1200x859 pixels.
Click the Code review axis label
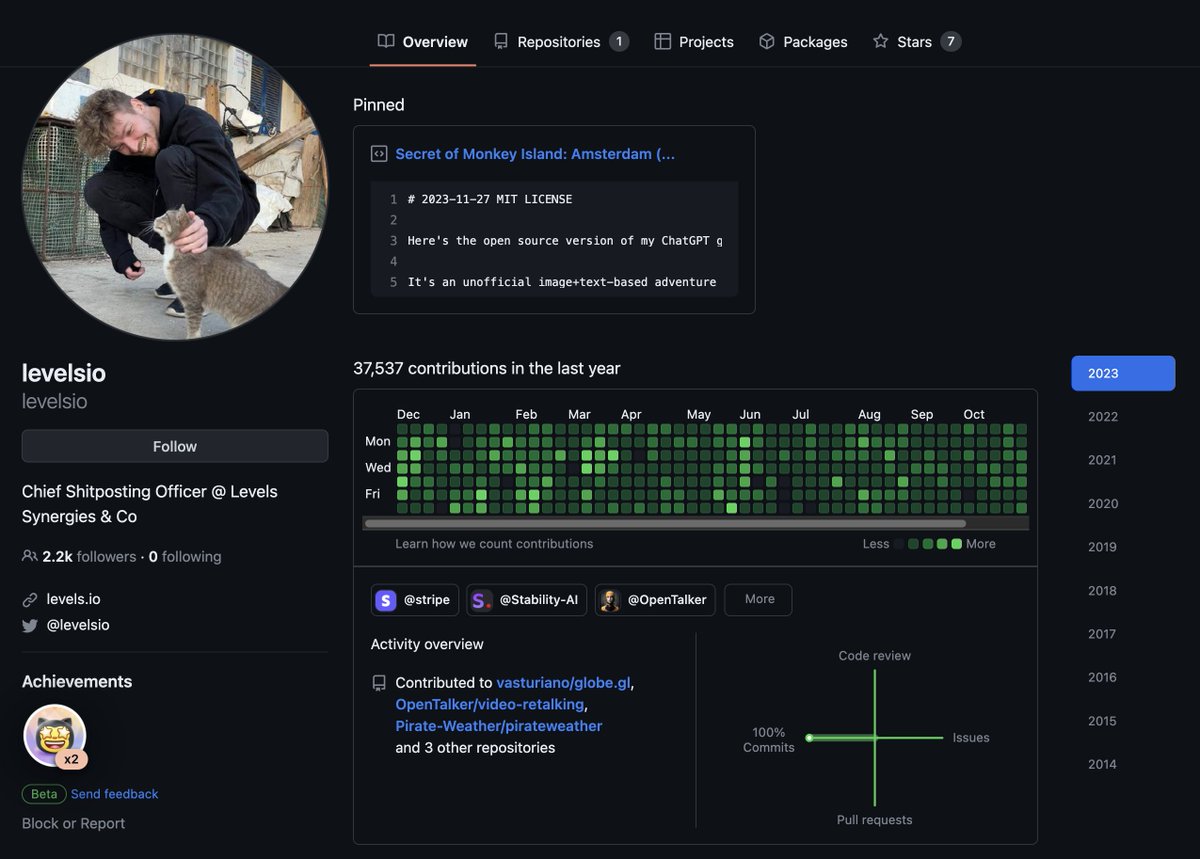click(875, 656)
